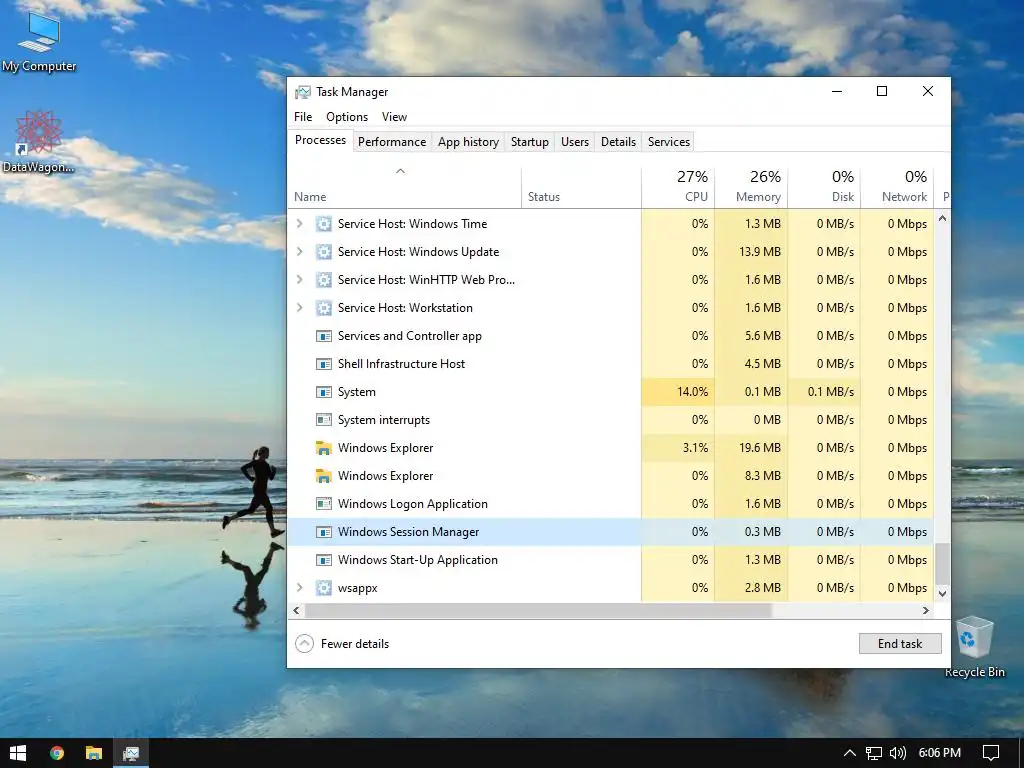Click the System process icon
This screenshot has height=768, width=1024.
323,392
